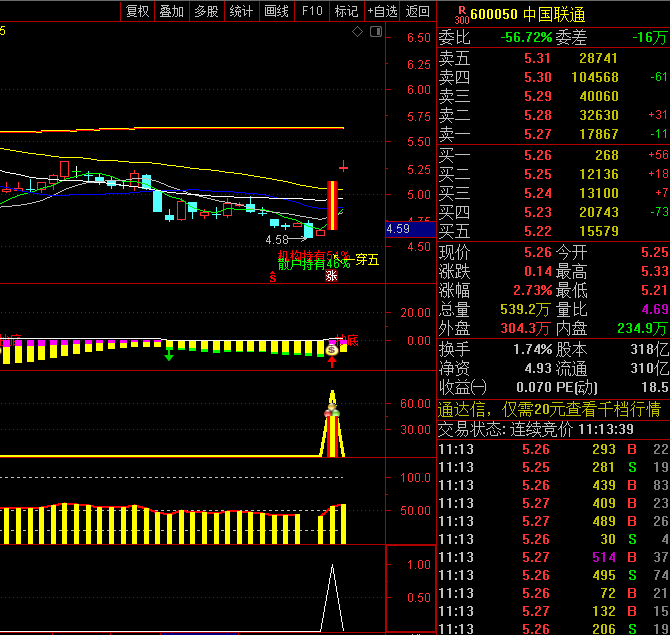The height and width of the screenshot is (635, 670).
Task: Click the 涨 marker under the candlesticks
Action: (x=332, y=276)
